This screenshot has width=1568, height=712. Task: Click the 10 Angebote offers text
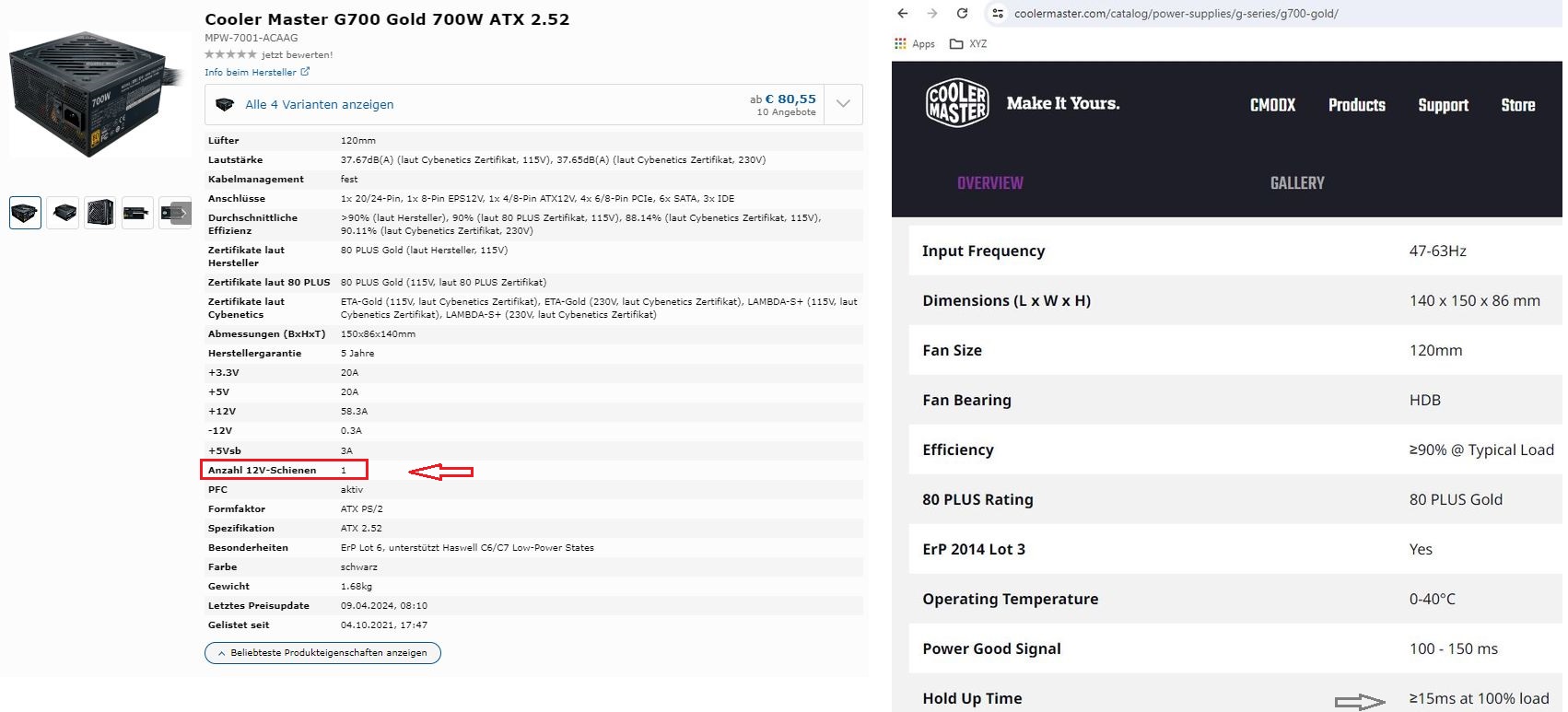click(x=786, y=112)
